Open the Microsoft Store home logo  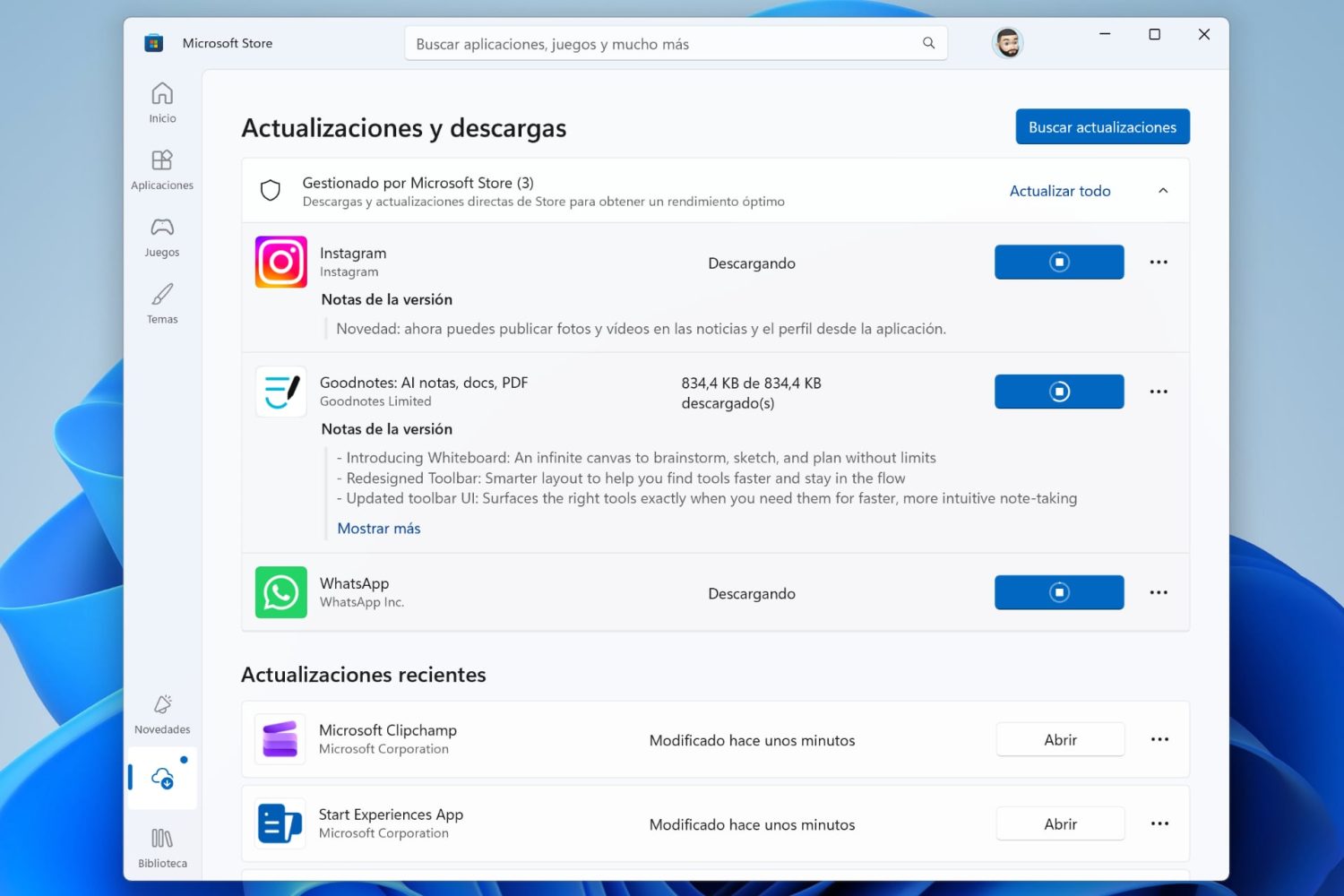[x=153, y=42]
